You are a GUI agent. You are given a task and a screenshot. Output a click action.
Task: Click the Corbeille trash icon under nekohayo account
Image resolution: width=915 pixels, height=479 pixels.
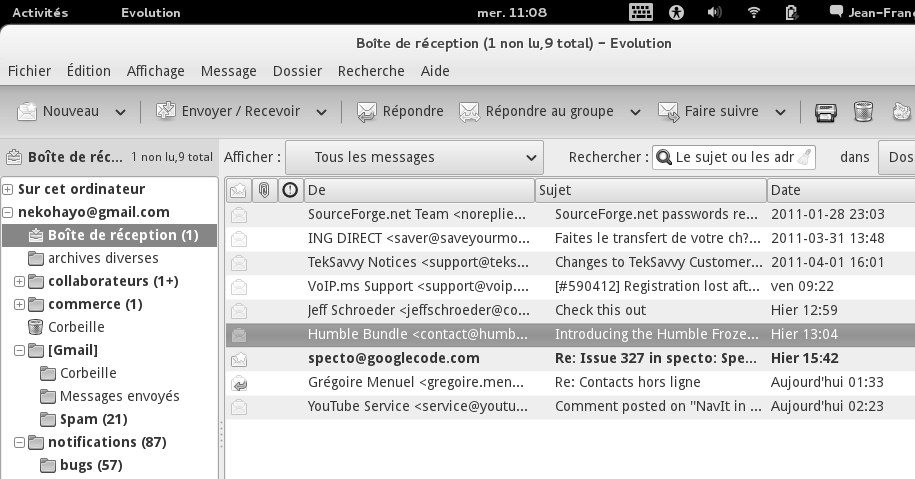[x=36, y=327]
